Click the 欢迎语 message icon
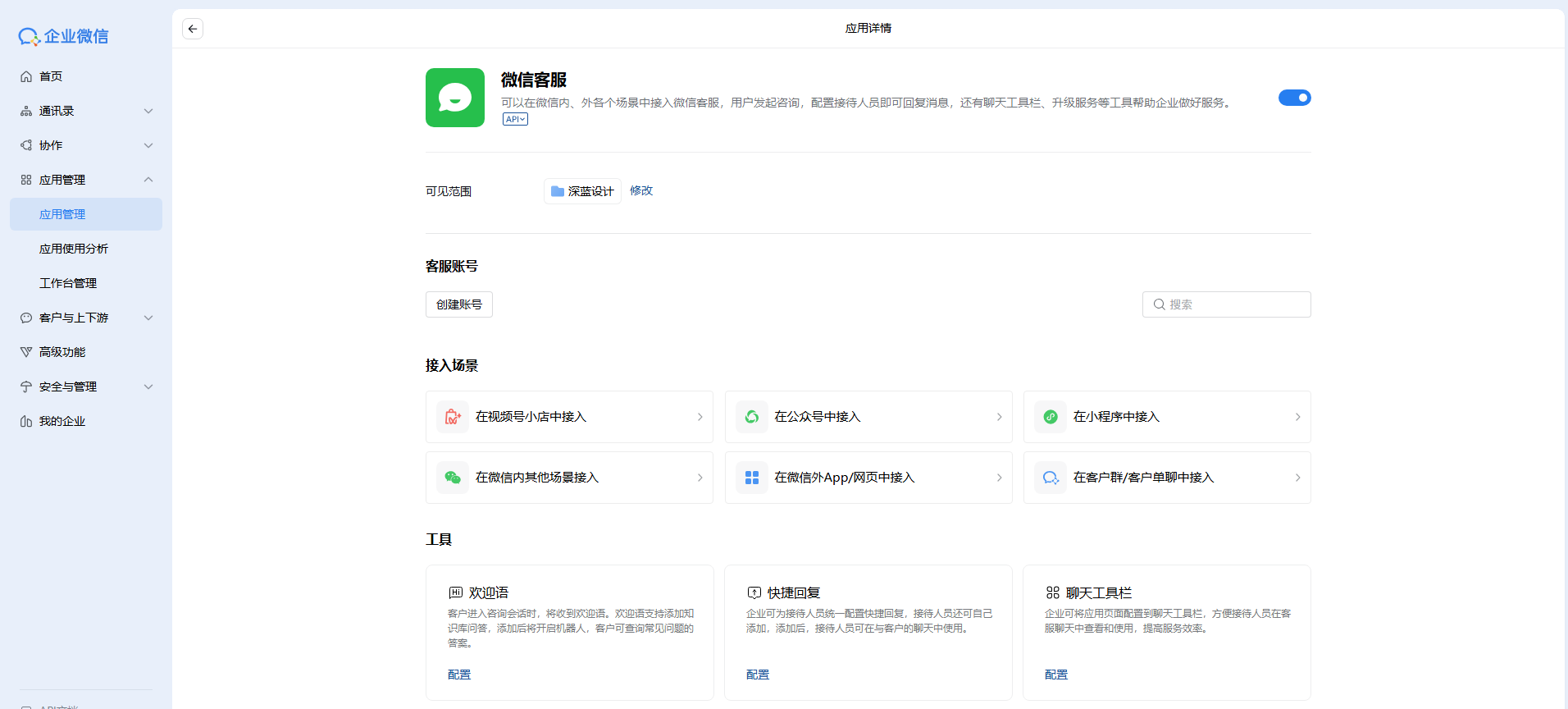The width and height of the screenshot is (1568, 709). [456, 592]
